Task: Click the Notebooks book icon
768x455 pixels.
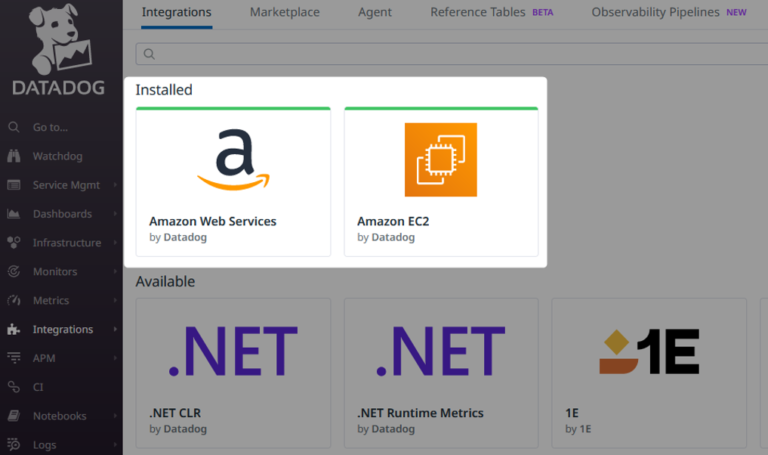Action: click(14, 416)
